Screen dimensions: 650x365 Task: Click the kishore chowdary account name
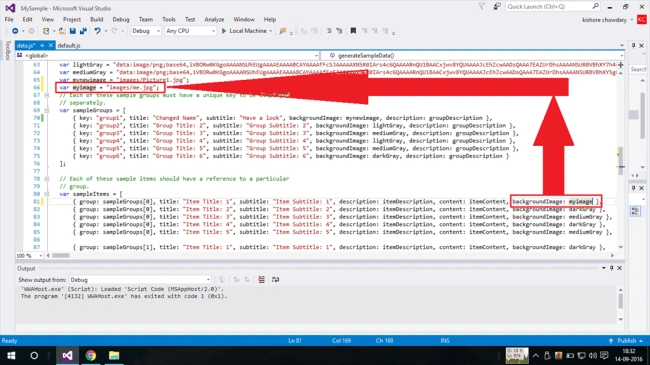tap(604, 20)
